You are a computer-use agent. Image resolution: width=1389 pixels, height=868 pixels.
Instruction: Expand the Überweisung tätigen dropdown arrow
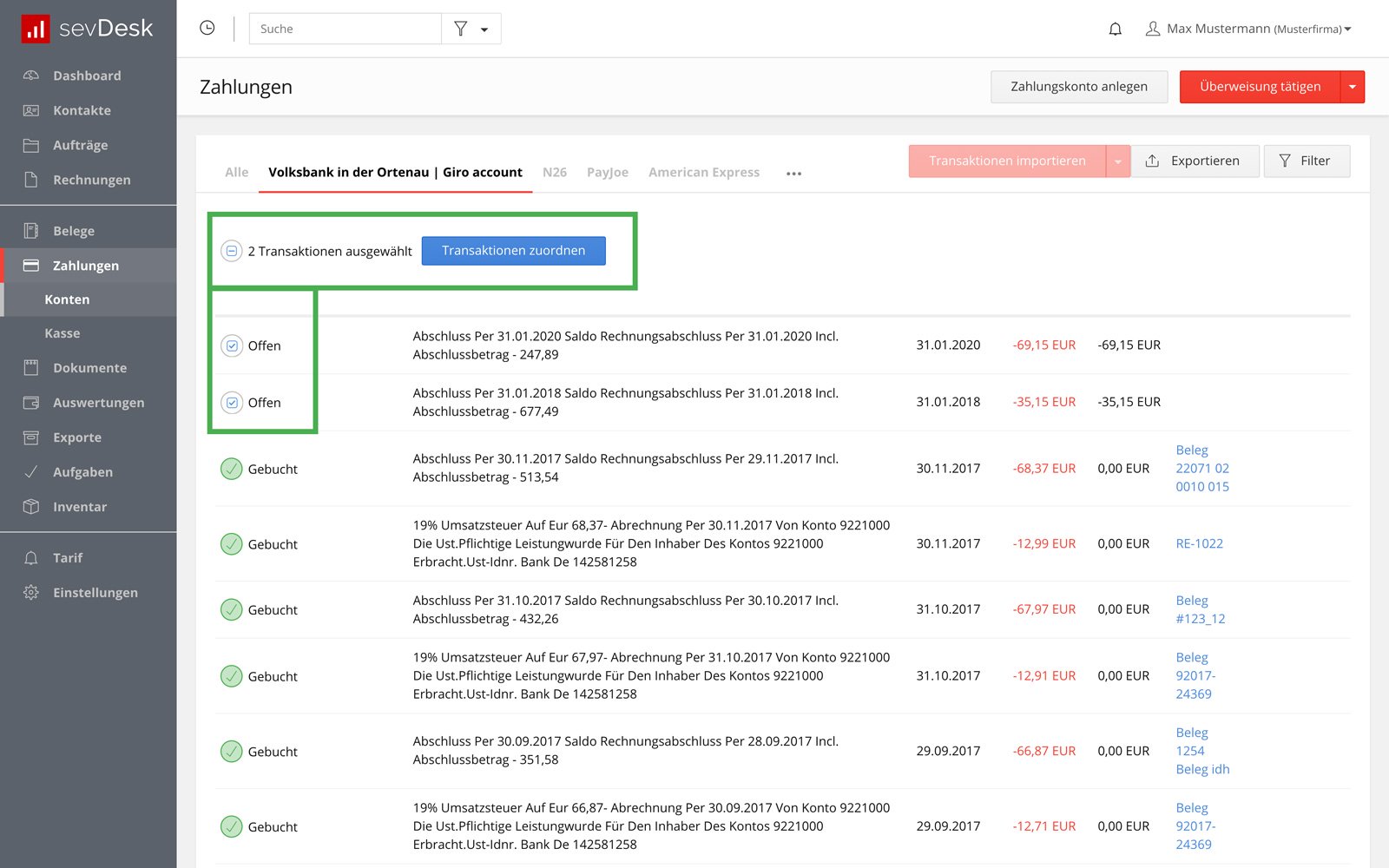(x=1353, y=87)
